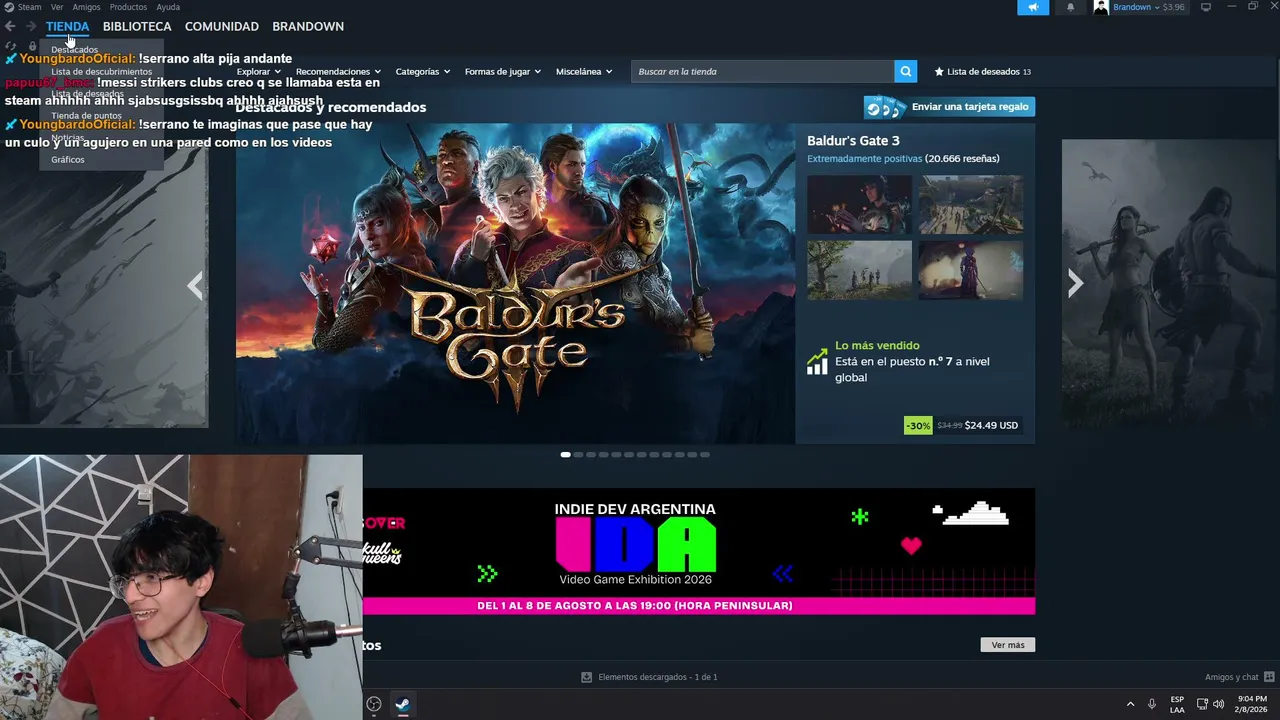The width and height of the screenshot is (1280, 720).
Task: Expand the Recomendaciones dropdown
Action: pos(338,71)
